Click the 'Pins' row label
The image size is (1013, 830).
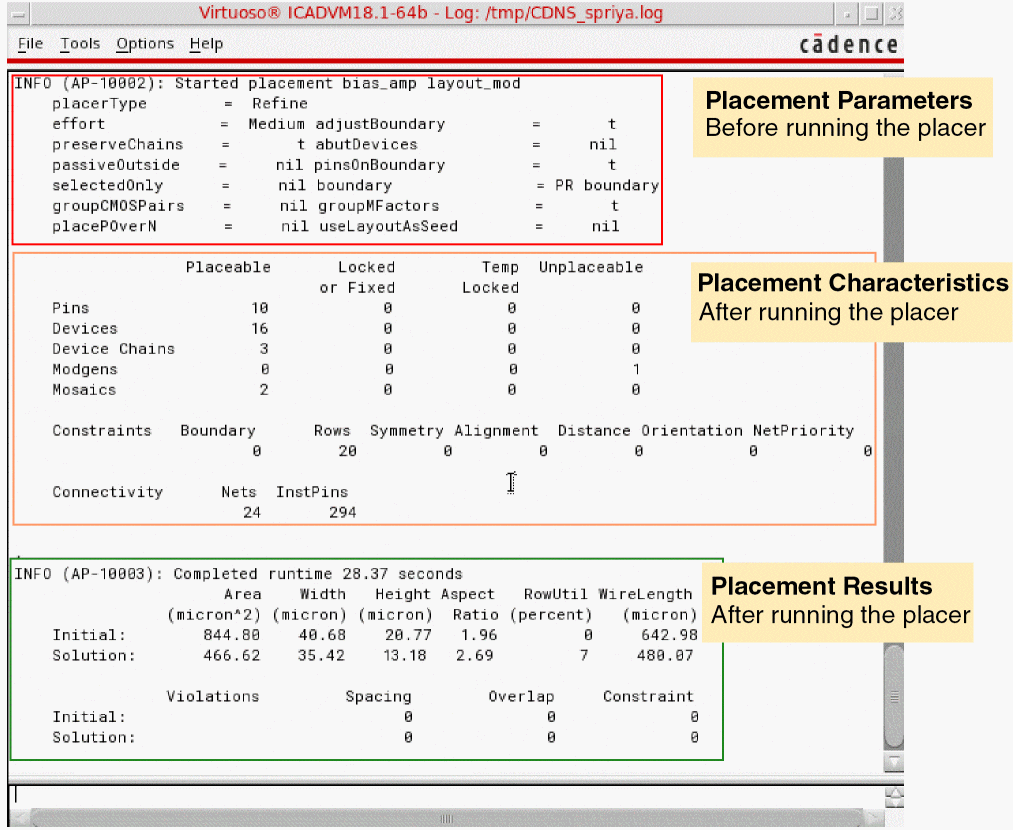coord(70,308)
